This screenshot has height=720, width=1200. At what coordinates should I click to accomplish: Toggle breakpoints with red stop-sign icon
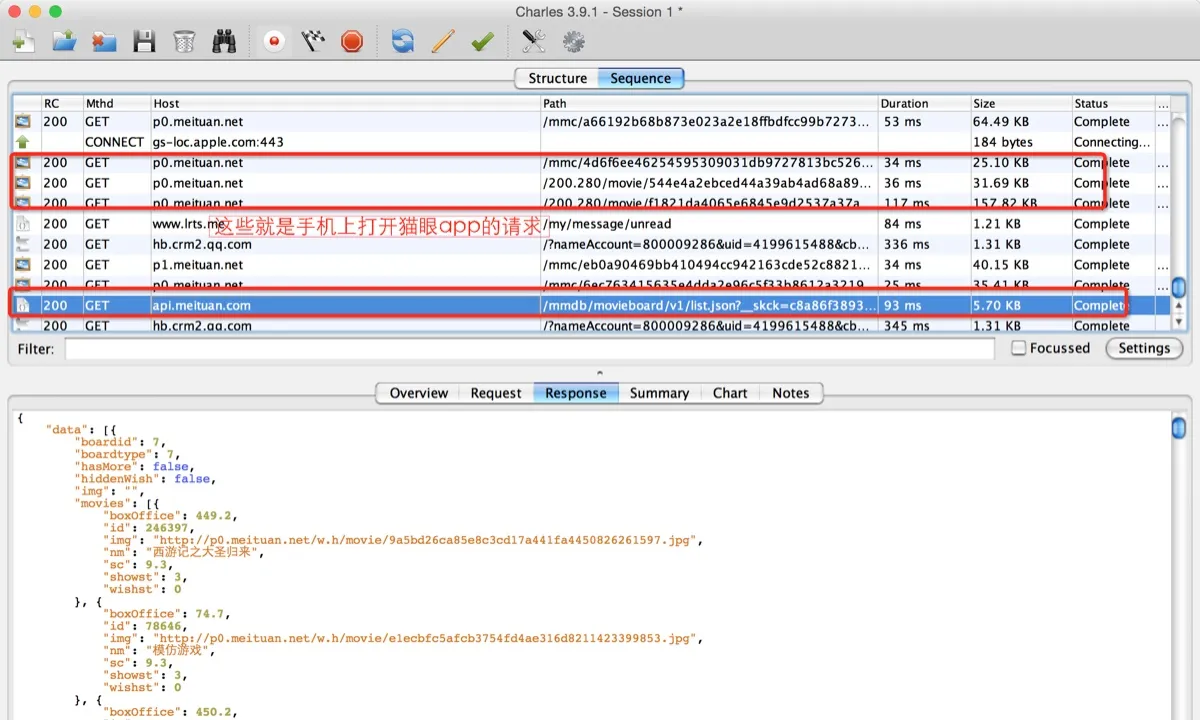pyautogui.click(x=352, y=41)
